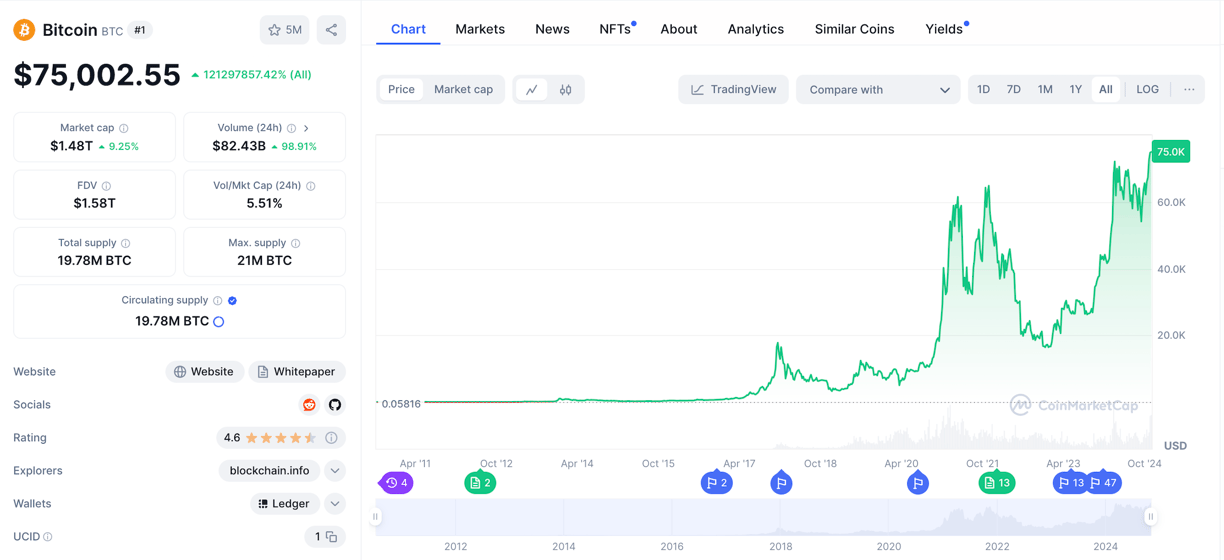Click Rating info icon
The height and width of the screenshot is (560, 1224).
[331, 438]
